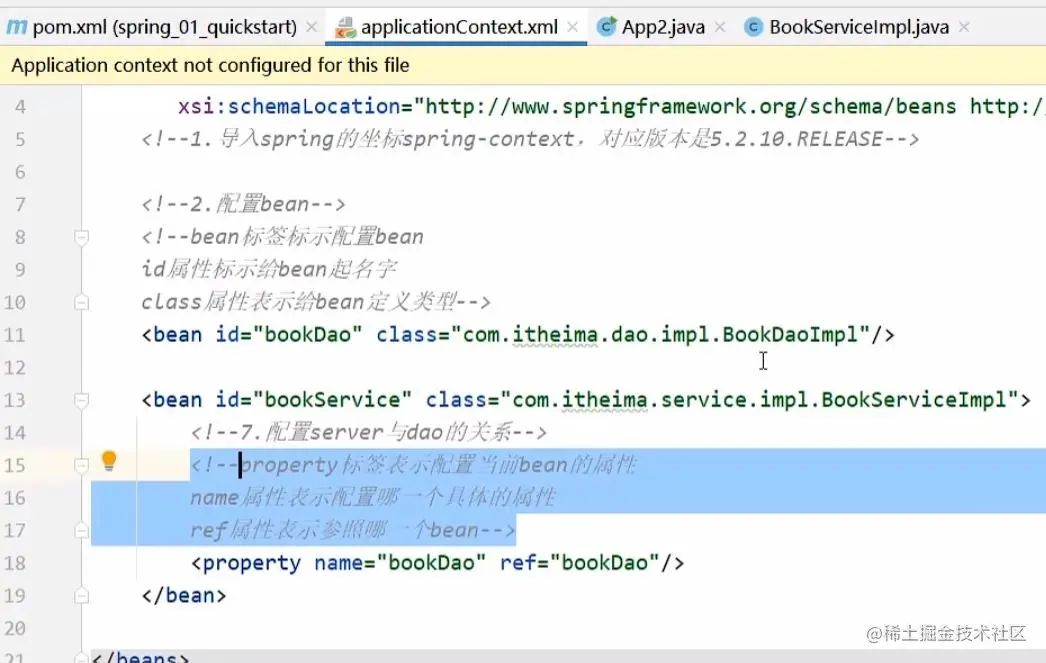Collapse the comment fold at line 8
Viewport: 1046px width, 663px height.
[81, 237]
